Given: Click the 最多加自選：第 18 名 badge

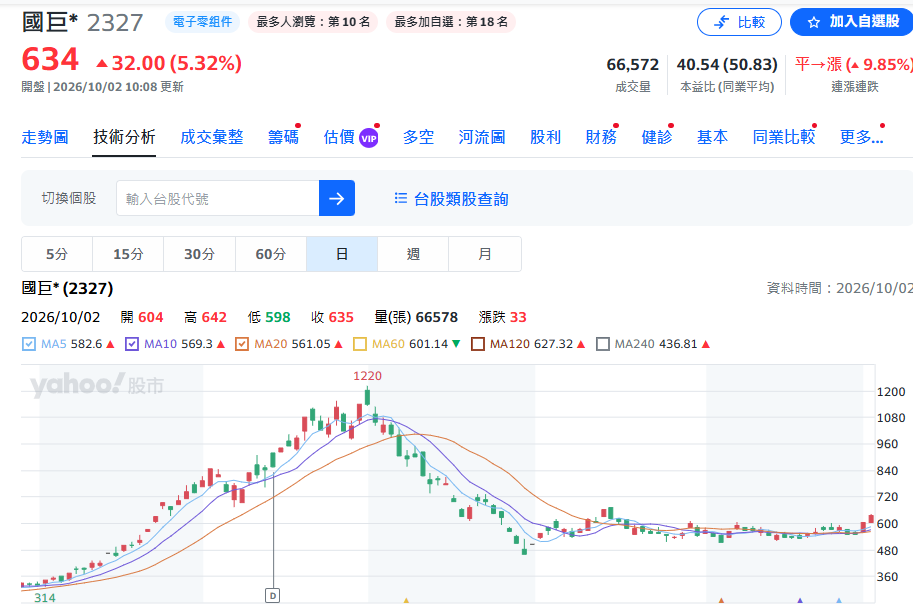Looking at the screenshot, I should (451, 22).
